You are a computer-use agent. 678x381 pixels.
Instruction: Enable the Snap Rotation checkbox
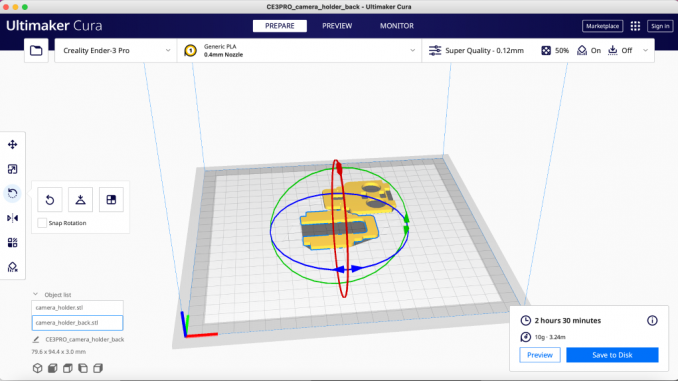pos(42,223)
